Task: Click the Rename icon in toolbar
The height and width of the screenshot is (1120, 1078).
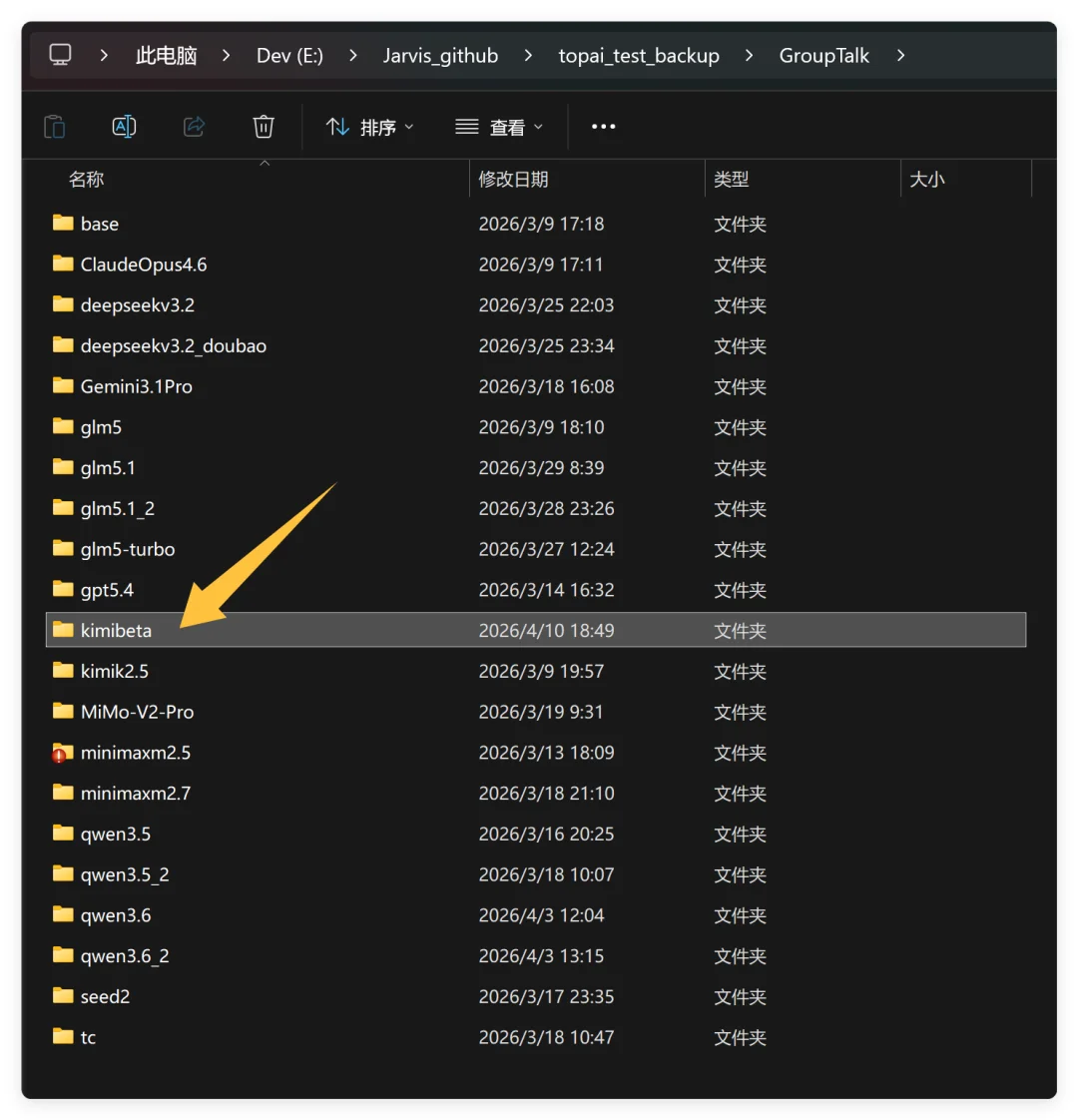Action: click(x=124, y=127)
